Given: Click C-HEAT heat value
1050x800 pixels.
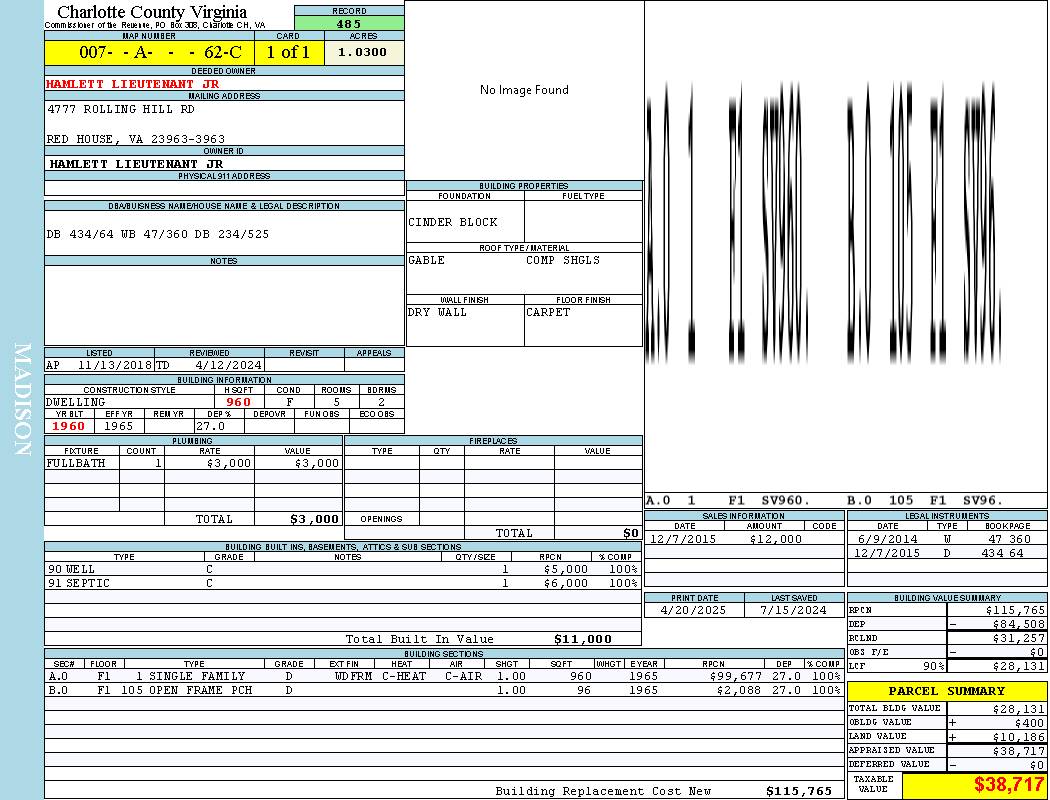Looking at the screenshot, I should point(404,676).
